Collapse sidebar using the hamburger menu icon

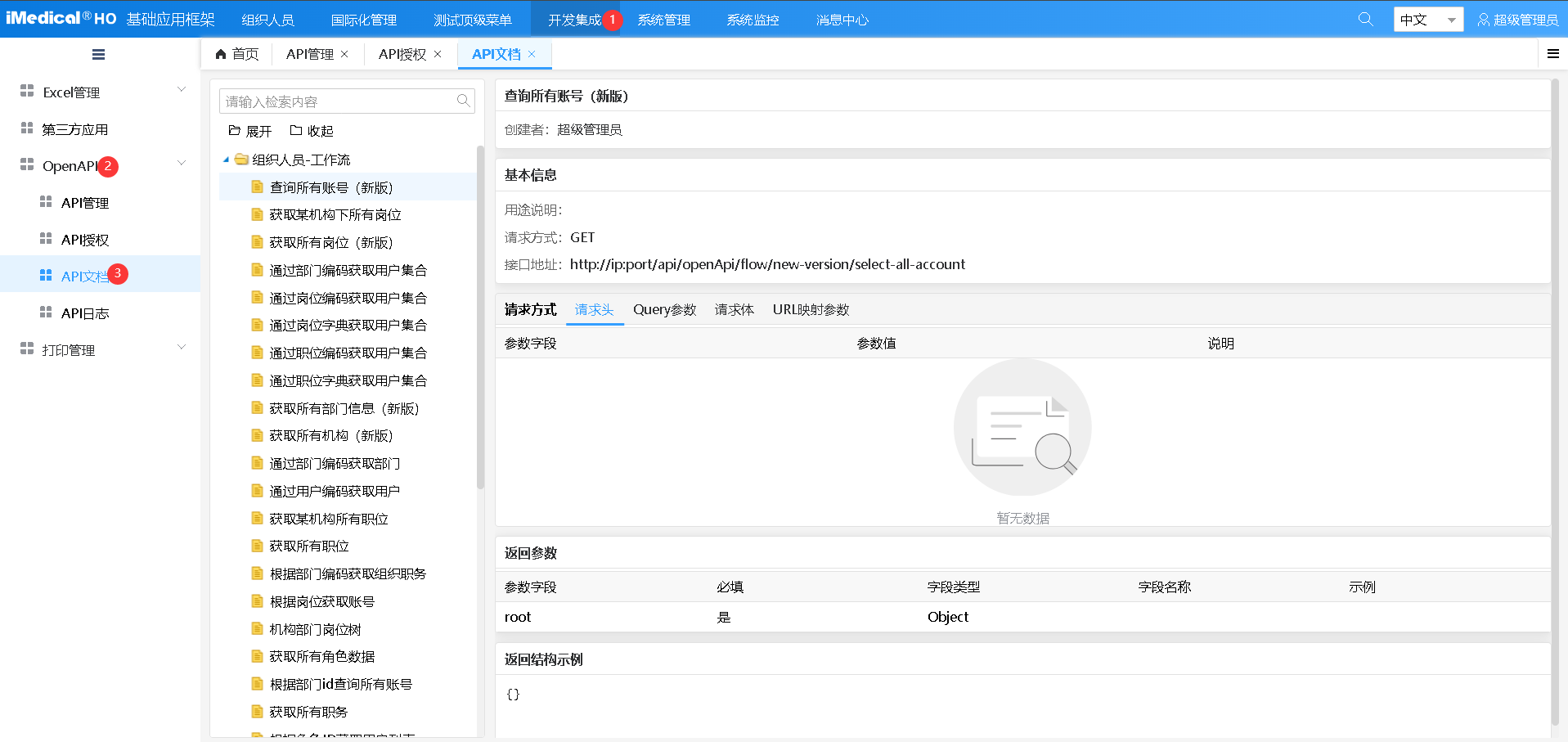point(98,55)
